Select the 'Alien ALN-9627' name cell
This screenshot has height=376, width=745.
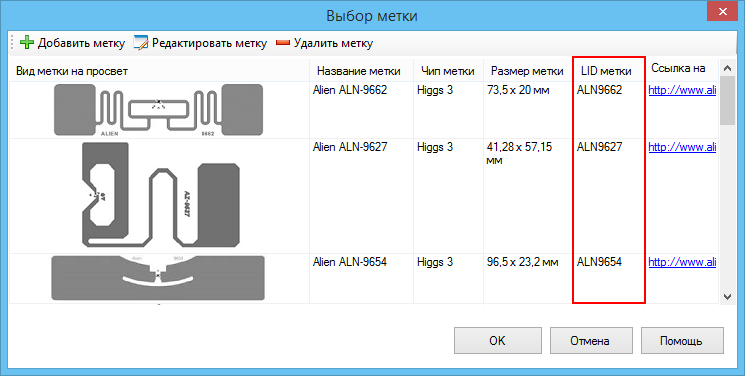coord(350,147)
